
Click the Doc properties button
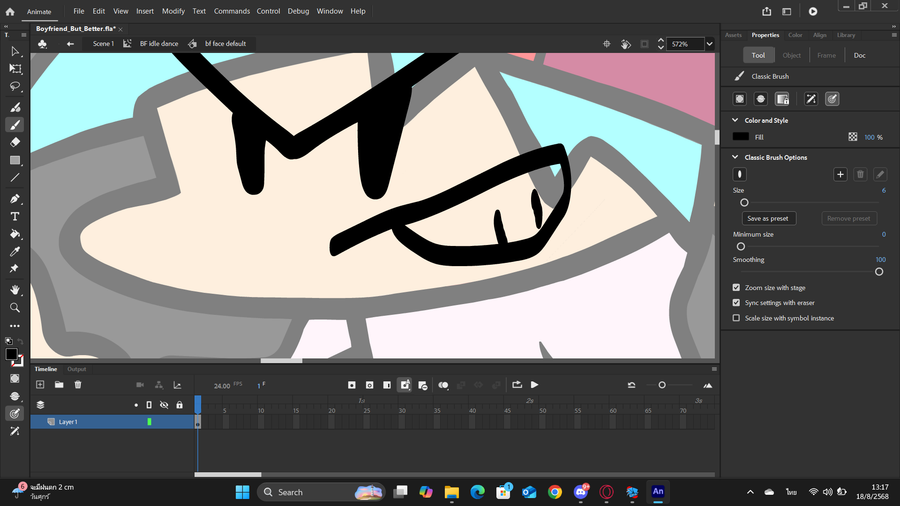(859, 55)
